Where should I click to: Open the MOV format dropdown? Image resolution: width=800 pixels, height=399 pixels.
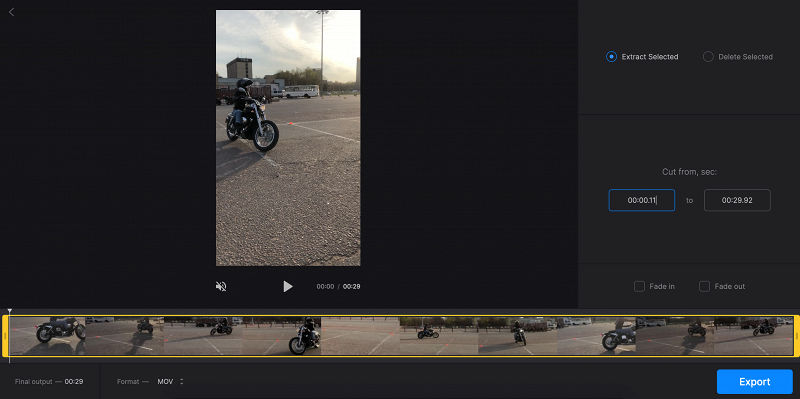click(170, 381)
